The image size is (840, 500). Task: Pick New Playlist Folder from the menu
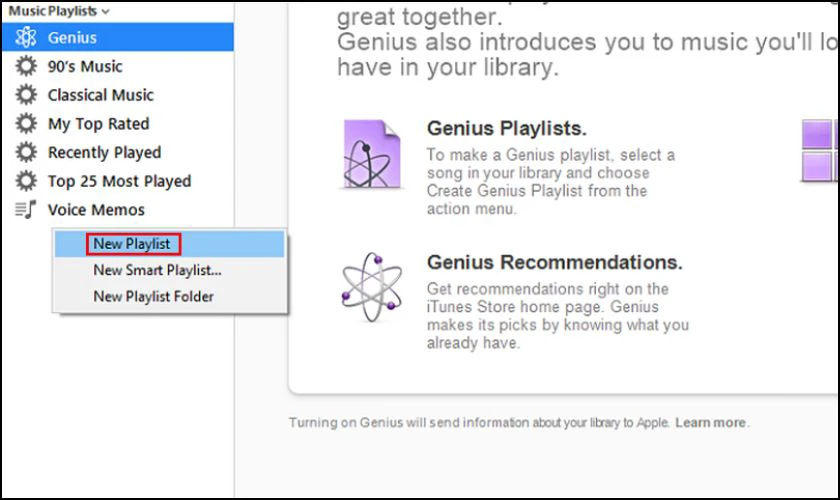pos(153,296)
